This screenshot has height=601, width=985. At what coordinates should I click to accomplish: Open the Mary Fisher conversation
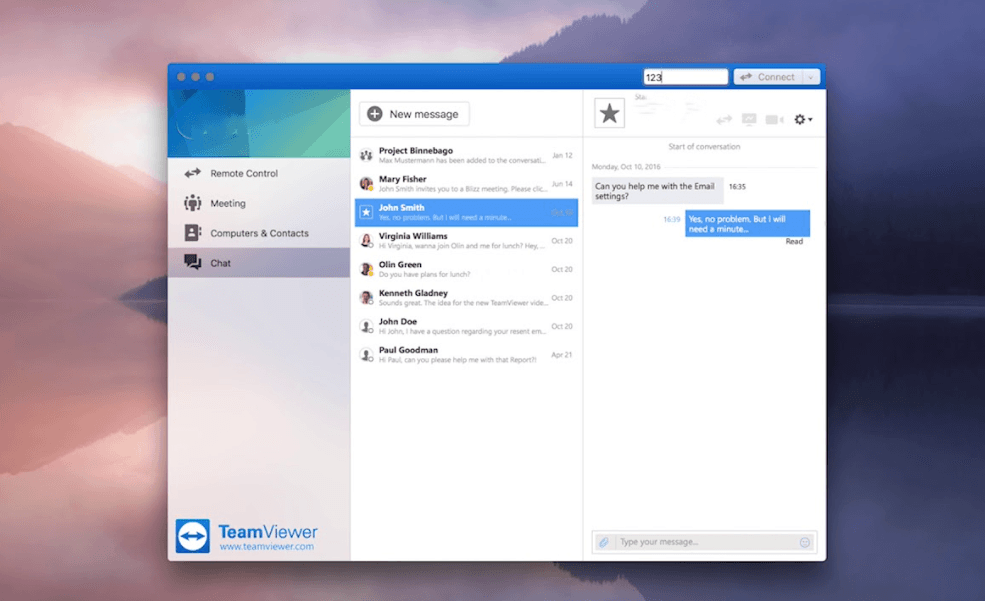click(466, 184)
